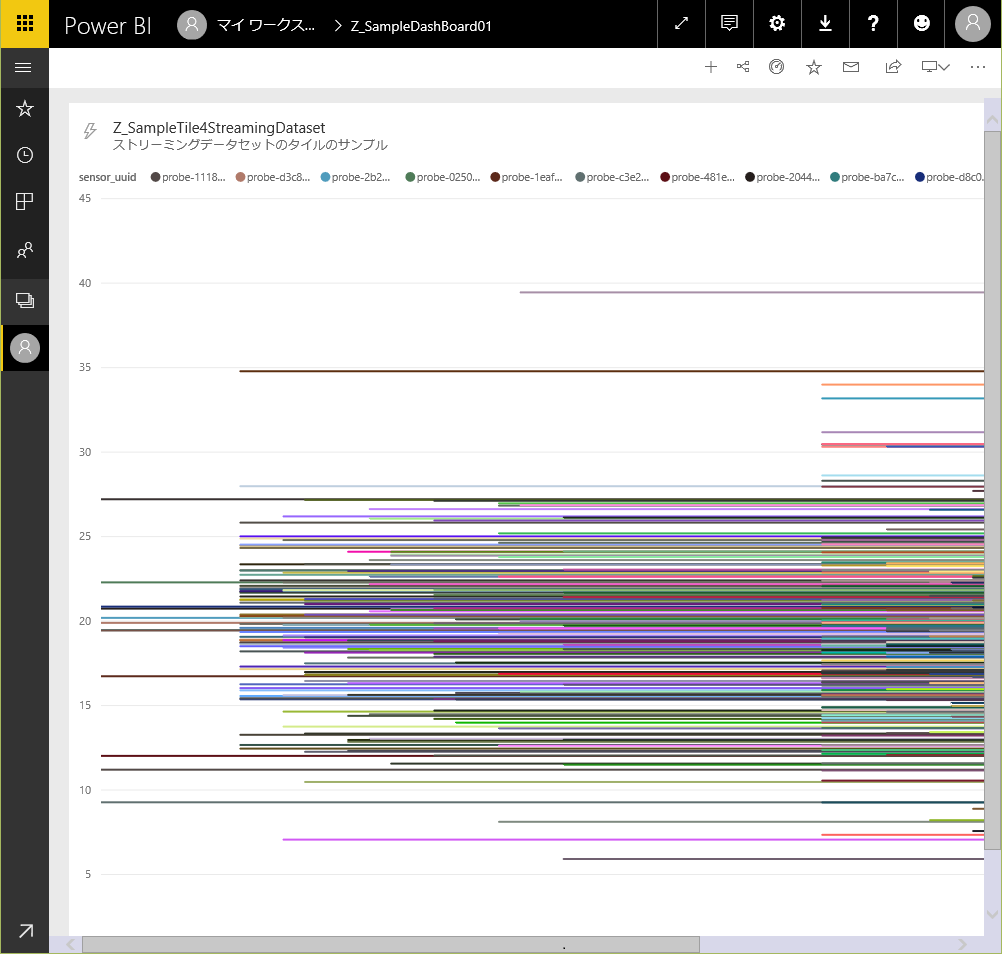1002x956 pixels.
Task: Send feedback via the smiley icon
Action: pos(921,24)
